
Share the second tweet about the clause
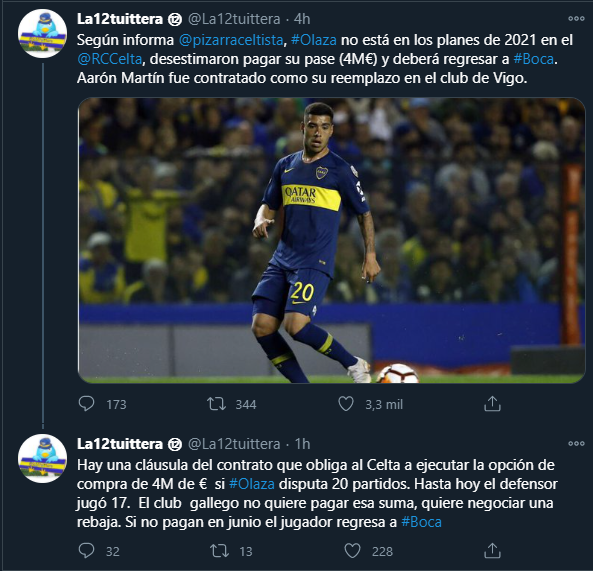pos(492,551)
